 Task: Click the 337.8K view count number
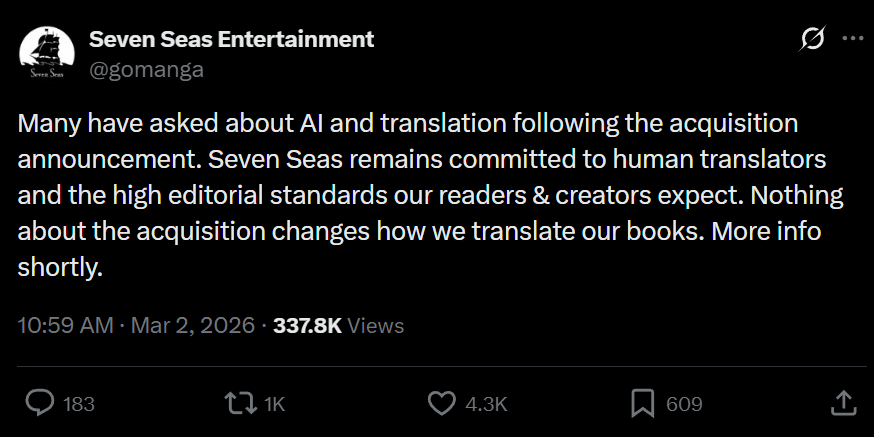(x=307, y=325)
